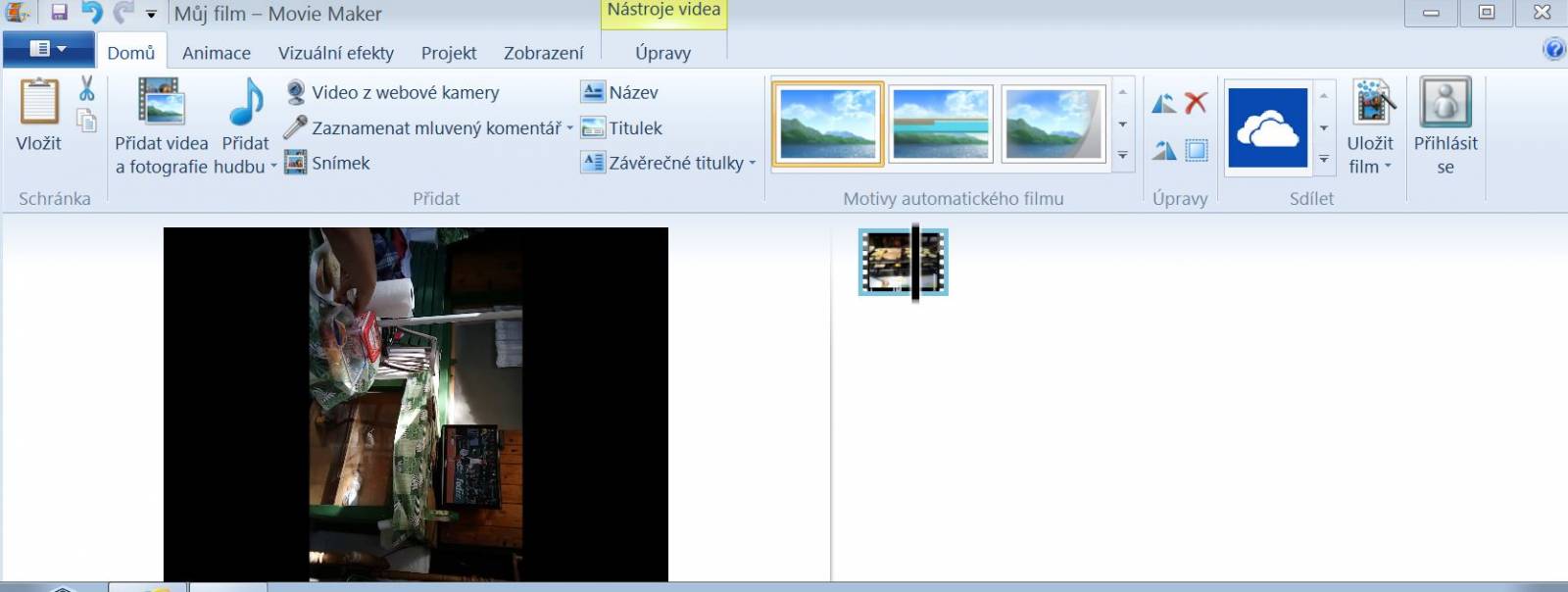The image size is (1568, 592).
Task: Choose the second AutoMovie theme thumbnail
Action: (x=941, y=123)
